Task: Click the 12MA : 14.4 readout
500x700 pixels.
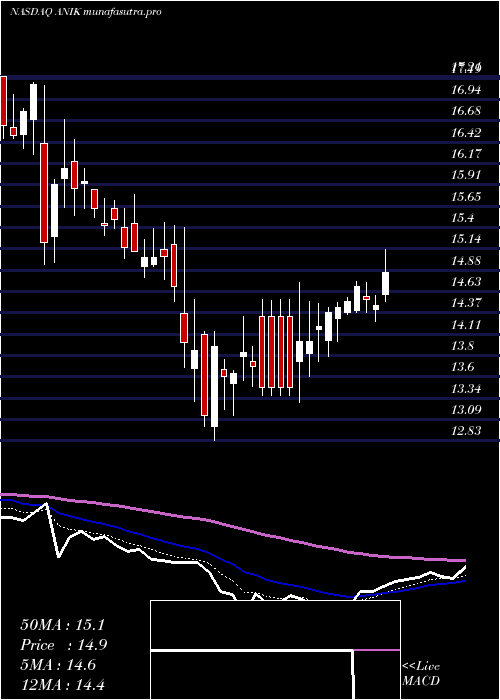Action: coord(62,685)
